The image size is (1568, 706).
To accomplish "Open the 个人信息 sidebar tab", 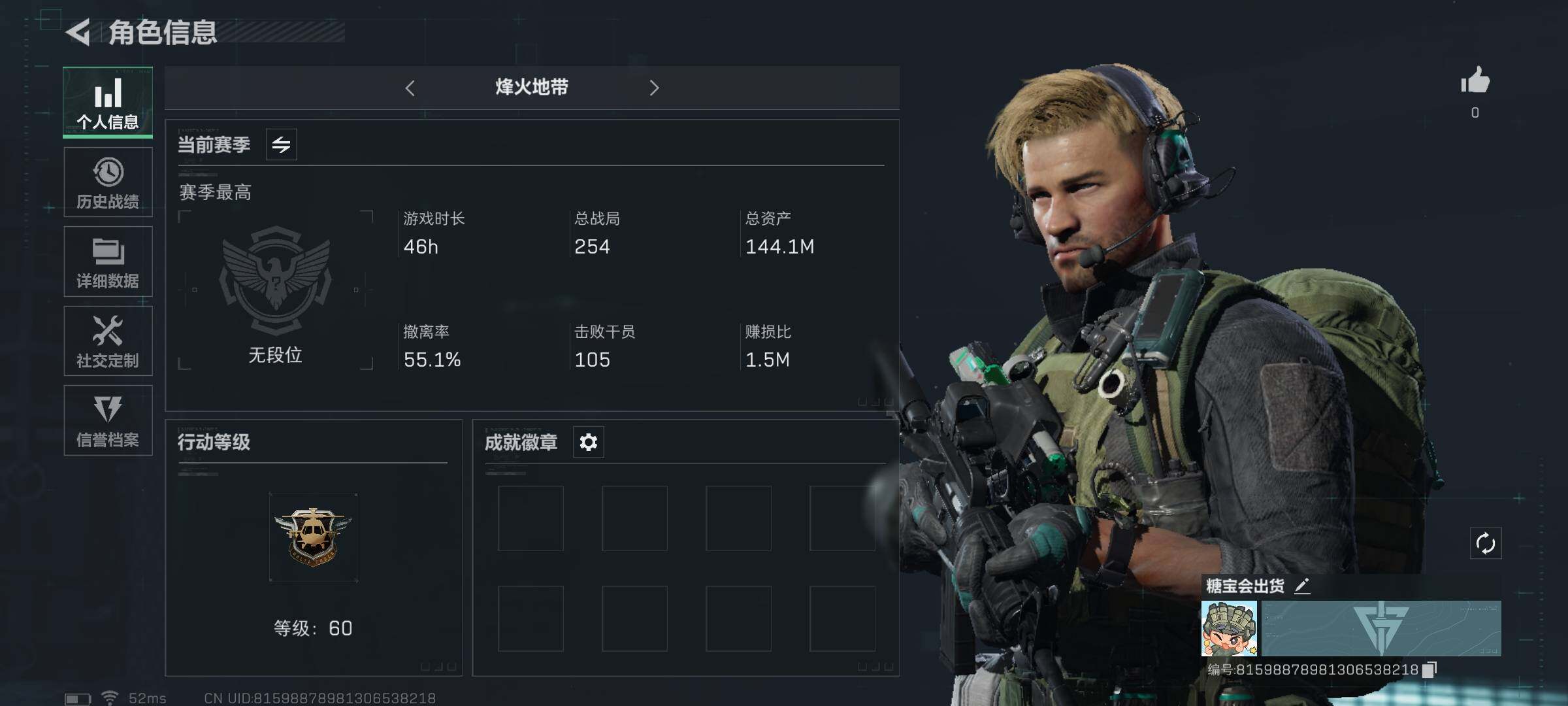I will (108, 102).
